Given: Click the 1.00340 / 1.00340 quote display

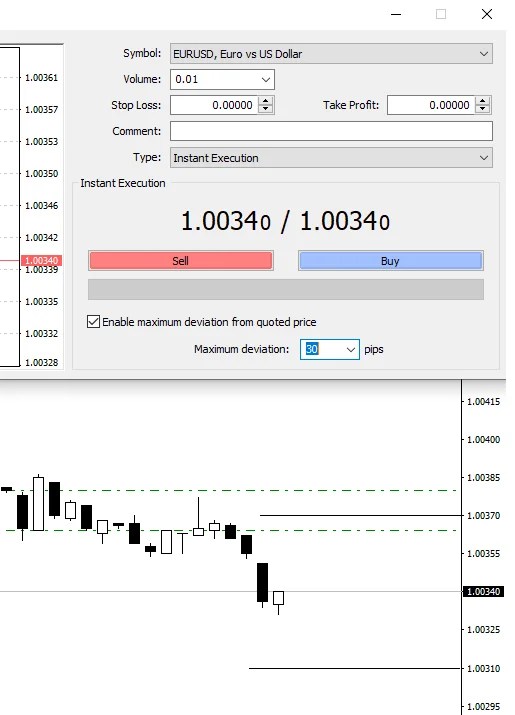Looking at the screenshot, I should 285,221.
